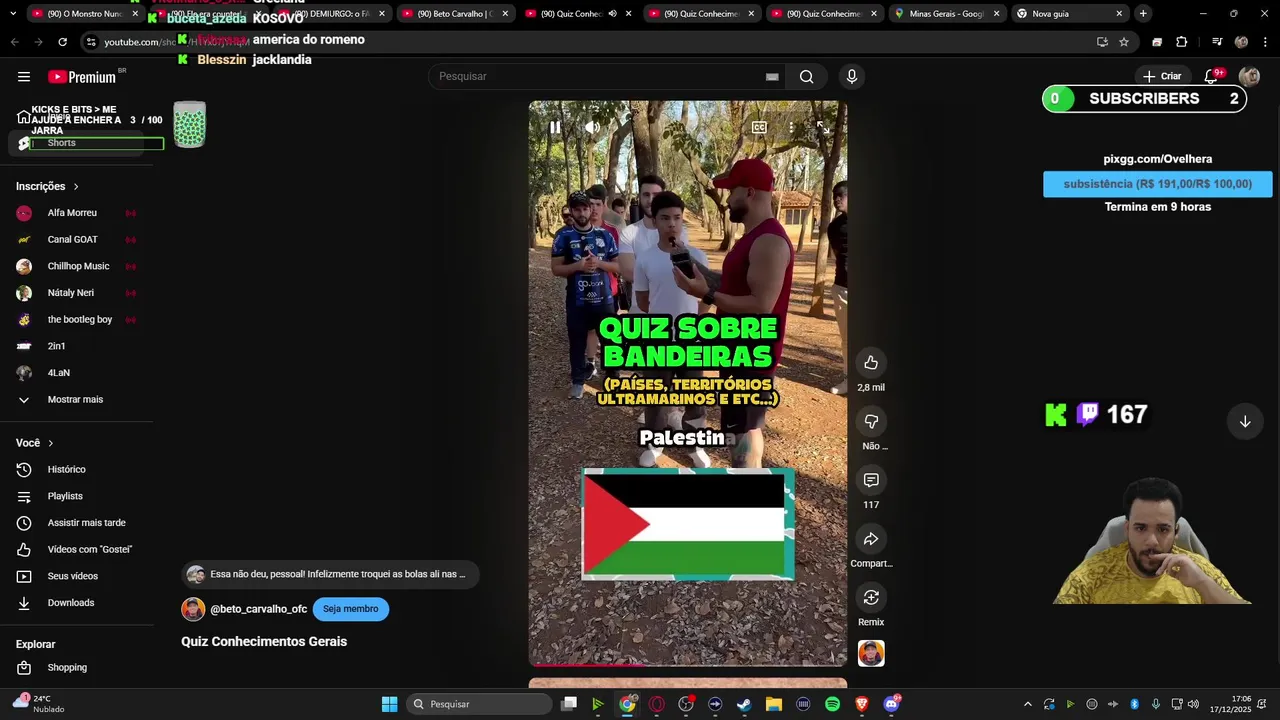Remix this short
The height and width of the screenshot is (720, 1280).
point(871,598)
